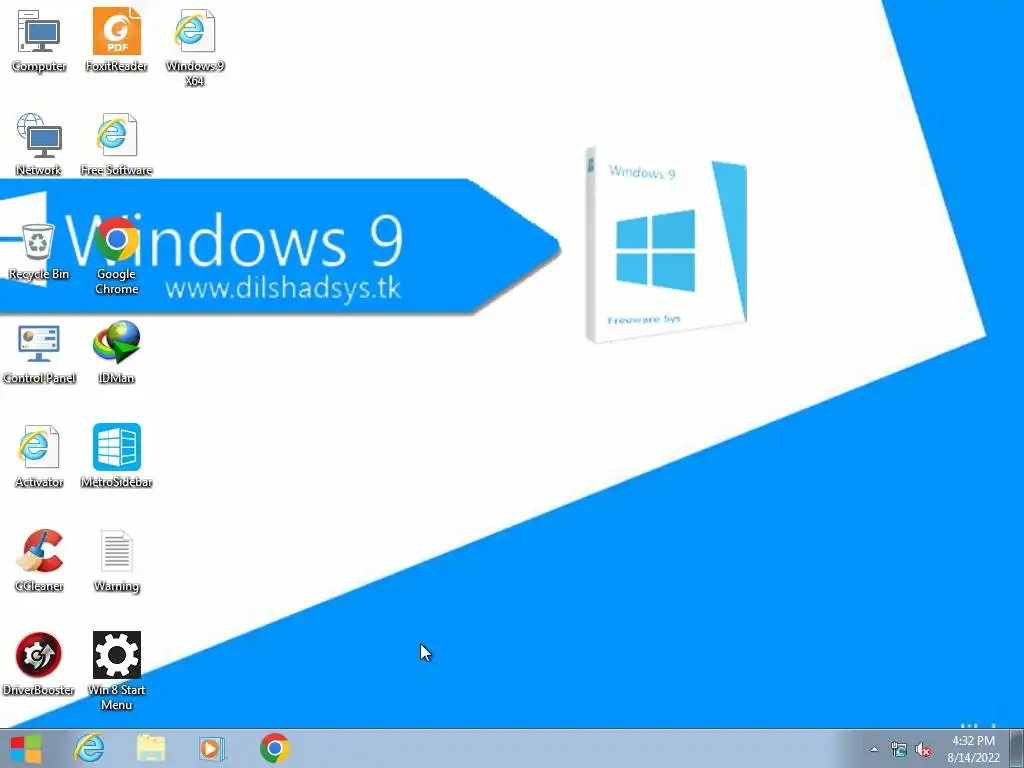Open Windows Media Player from the taskbar
This screenshot has width=1024, height=768.
click(212, 748)
